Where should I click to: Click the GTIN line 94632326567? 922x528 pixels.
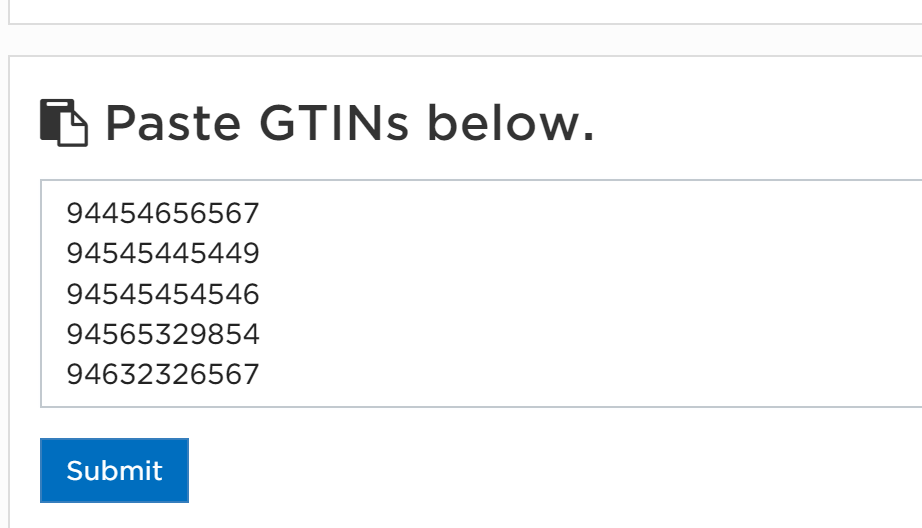pos(162,375)
